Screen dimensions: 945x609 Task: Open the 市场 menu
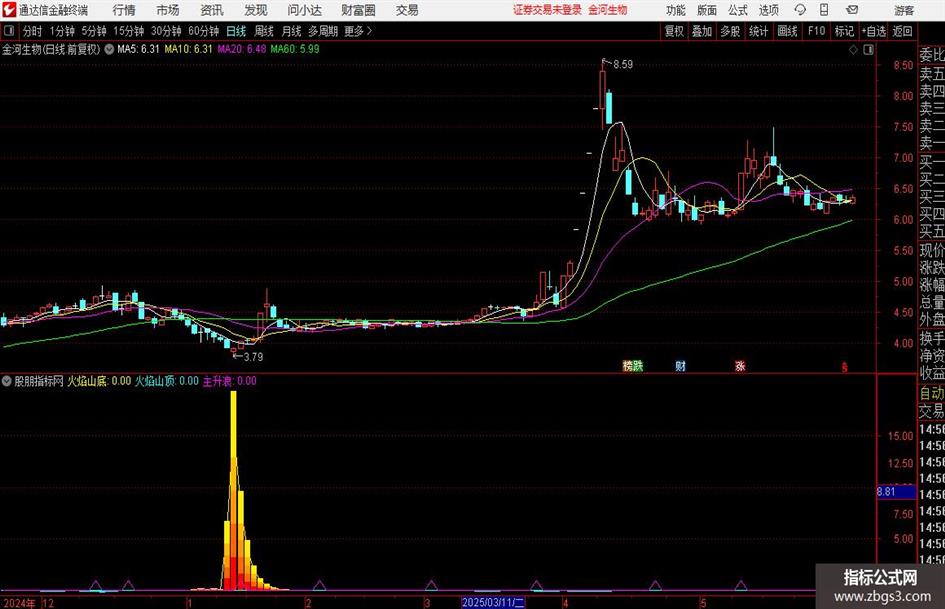pyautogui.click(x=168, y=10)
